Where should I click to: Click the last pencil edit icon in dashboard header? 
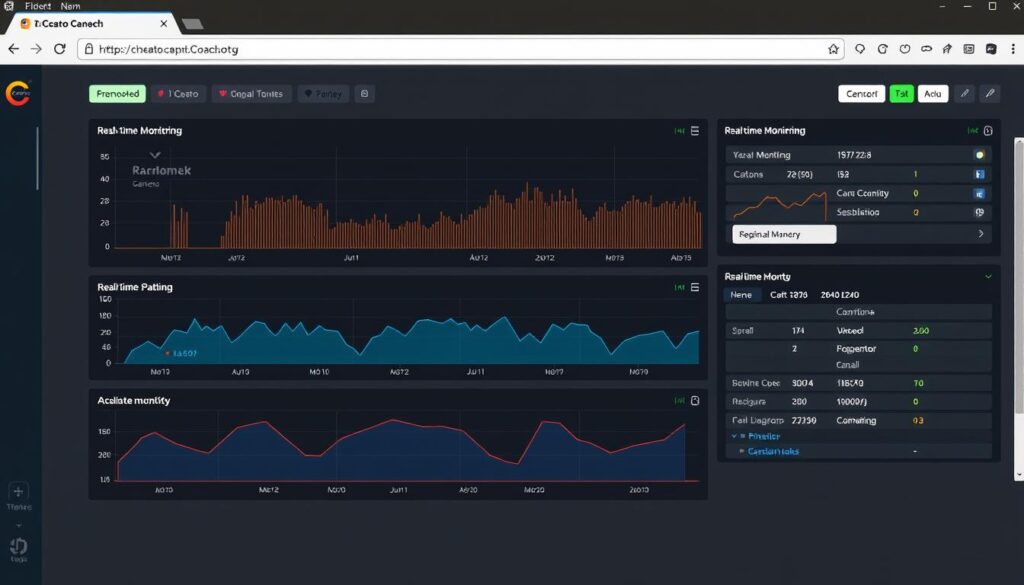tap(990, 93)
